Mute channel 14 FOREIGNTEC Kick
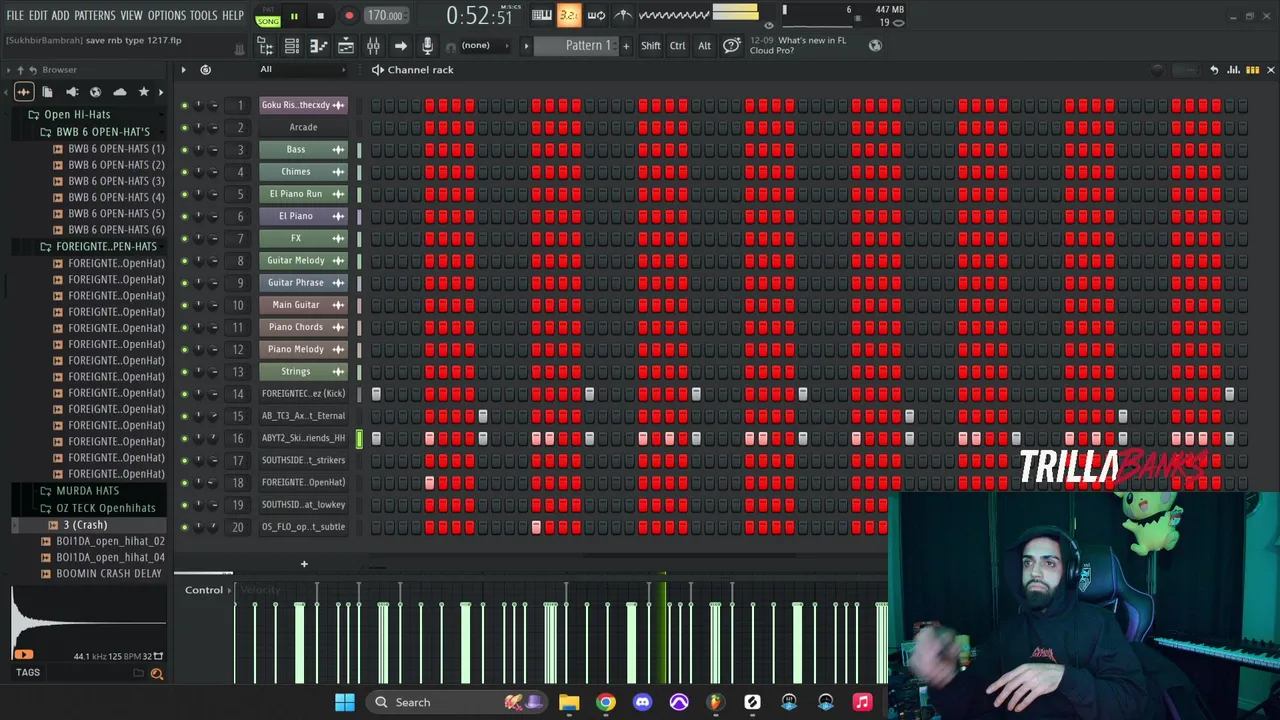 pos(184,394)
